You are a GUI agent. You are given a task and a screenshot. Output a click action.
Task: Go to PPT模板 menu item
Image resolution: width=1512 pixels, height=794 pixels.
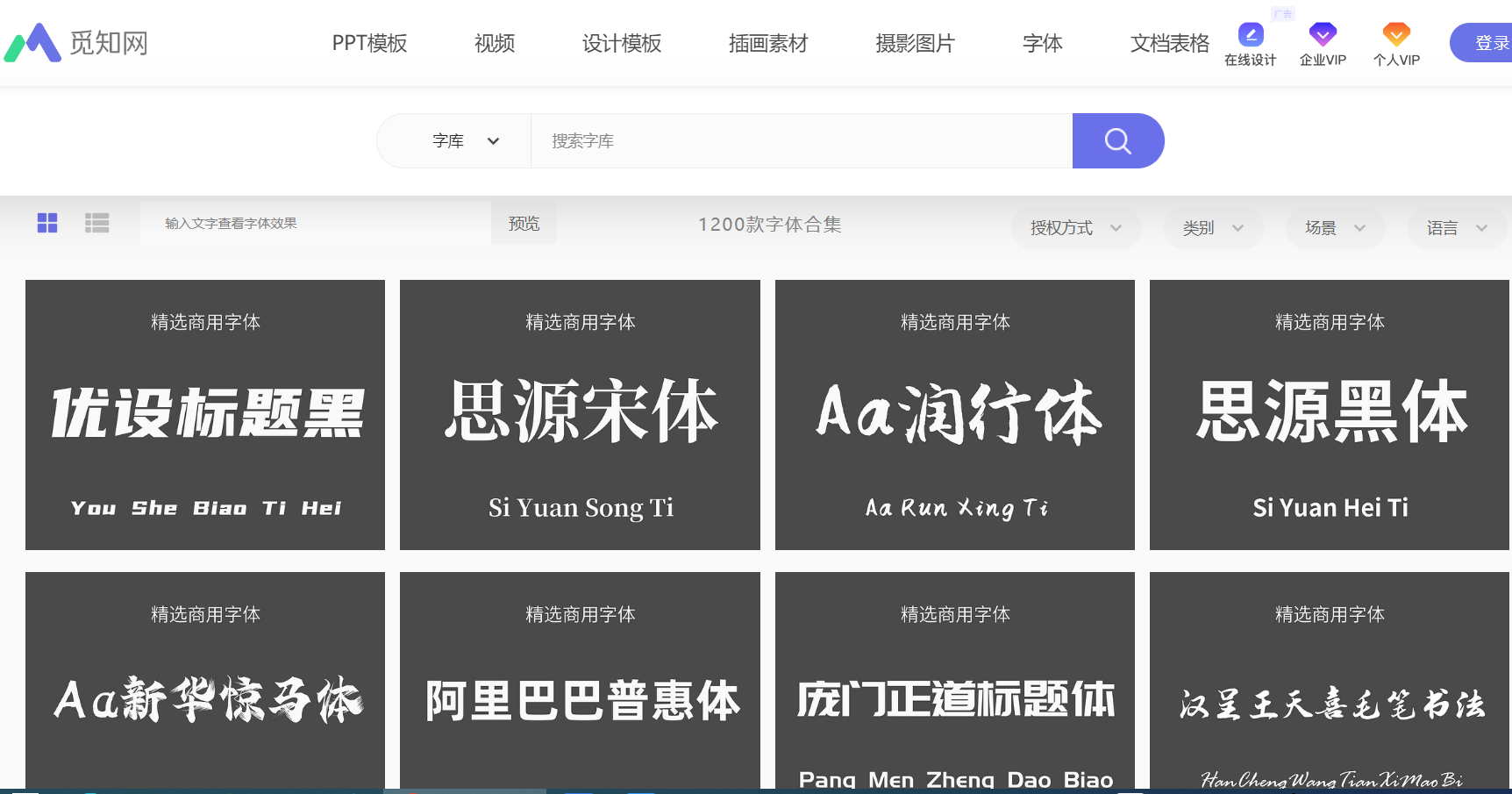(369, 43)
